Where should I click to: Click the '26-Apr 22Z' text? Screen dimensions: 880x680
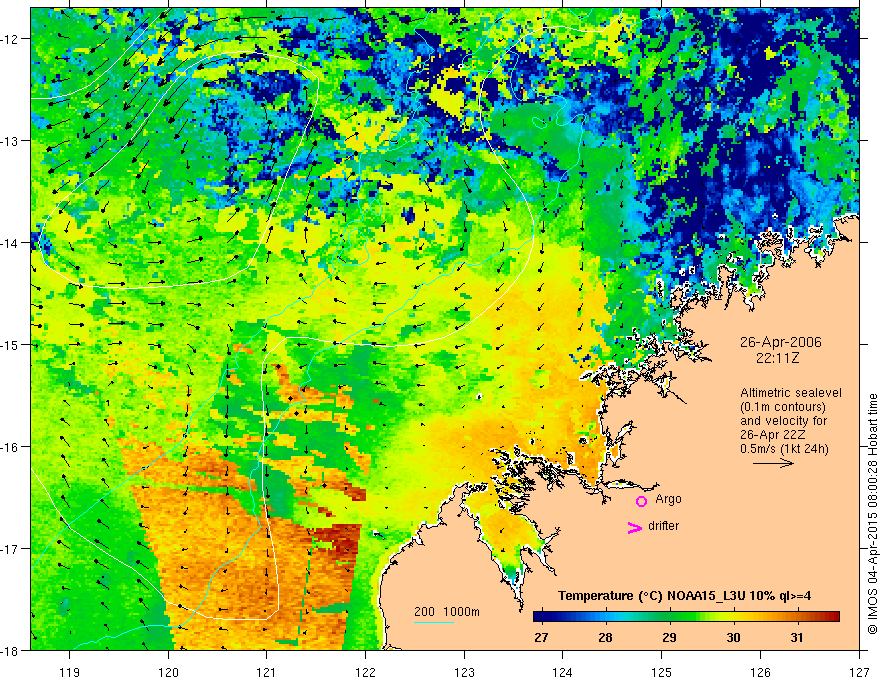pyautogui.click(x=773, y=435)
